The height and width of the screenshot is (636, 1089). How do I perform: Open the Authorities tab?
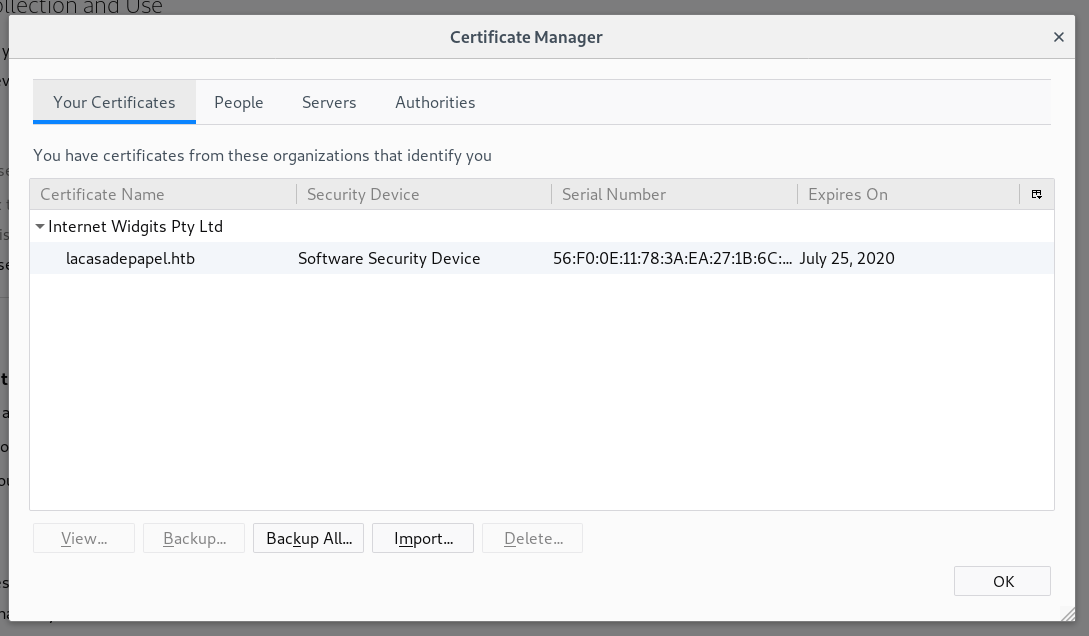pyautogui.click(x=435, y=102)
